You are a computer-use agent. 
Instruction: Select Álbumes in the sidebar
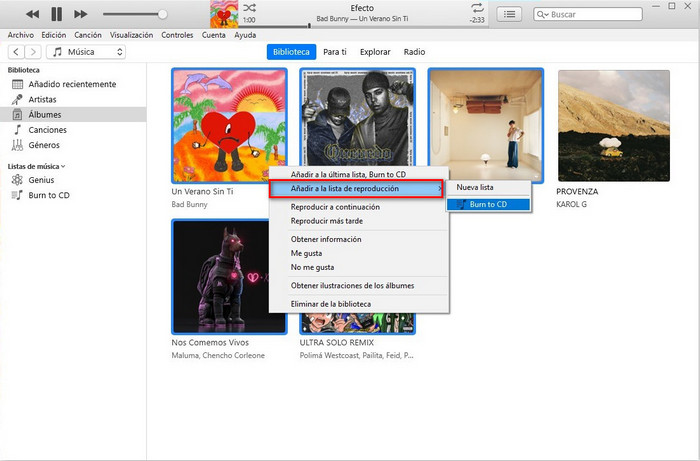pyautogui.click(x=73, y=114)
